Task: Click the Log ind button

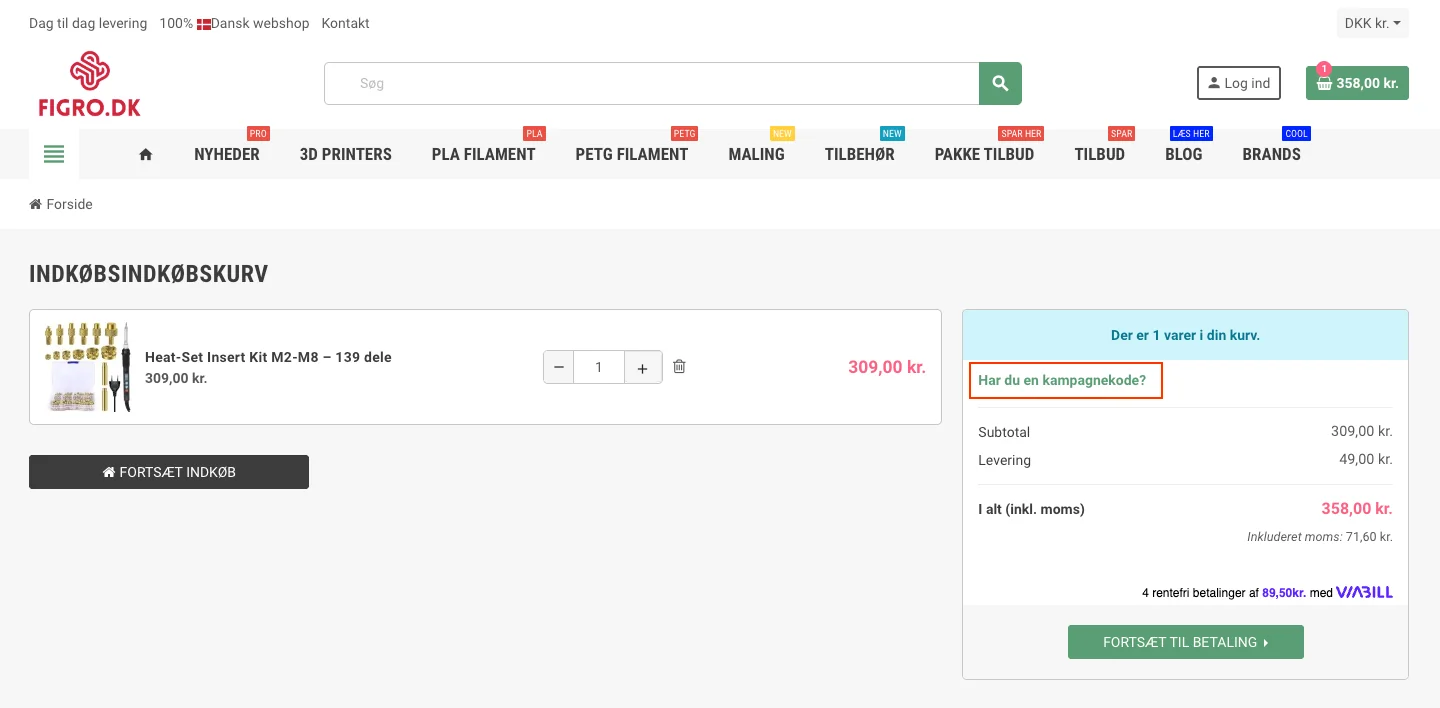Action: (1239, 83)
